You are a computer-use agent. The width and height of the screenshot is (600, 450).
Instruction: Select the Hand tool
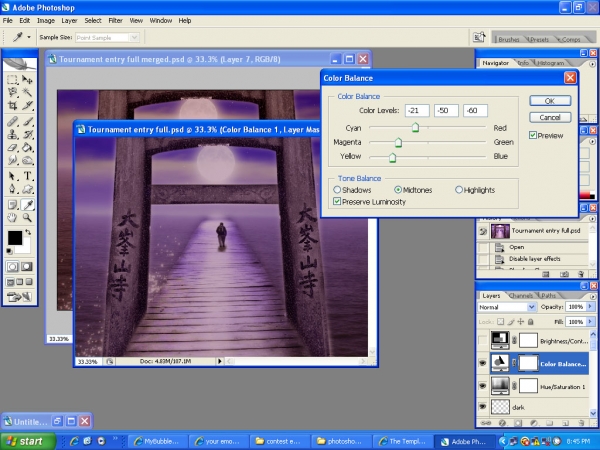tap(12, 218)
